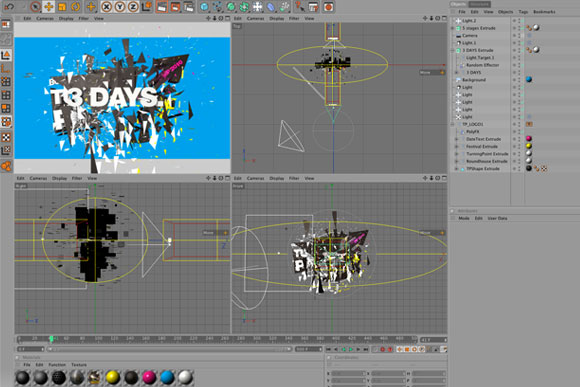Toggle visibility dots for the Camera object
Image resolution: width=580 pixels, height=387 pixels.
pyautogui.click(x=519, y=36)
